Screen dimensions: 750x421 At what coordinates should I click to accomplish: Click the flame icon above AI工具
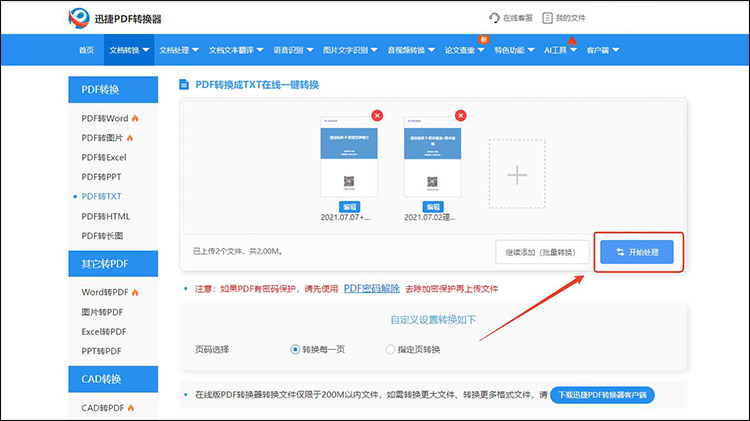pos(572,41)
